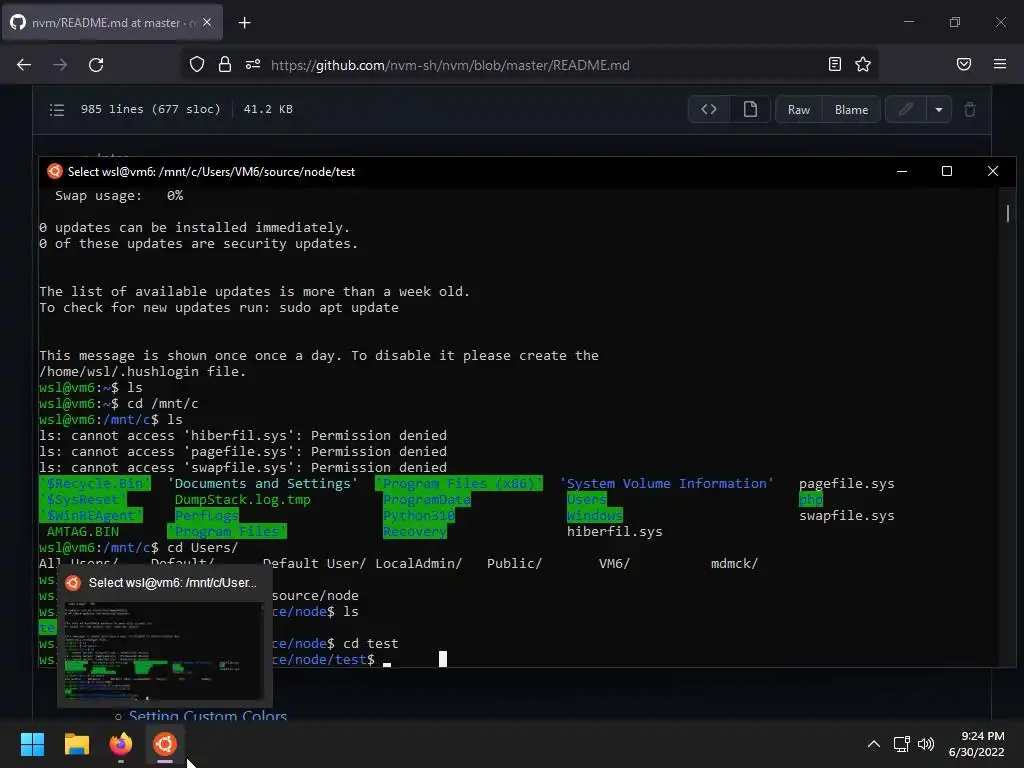
Task: Click 'Program Files (x86)' directory text
Action: (458, 483)
